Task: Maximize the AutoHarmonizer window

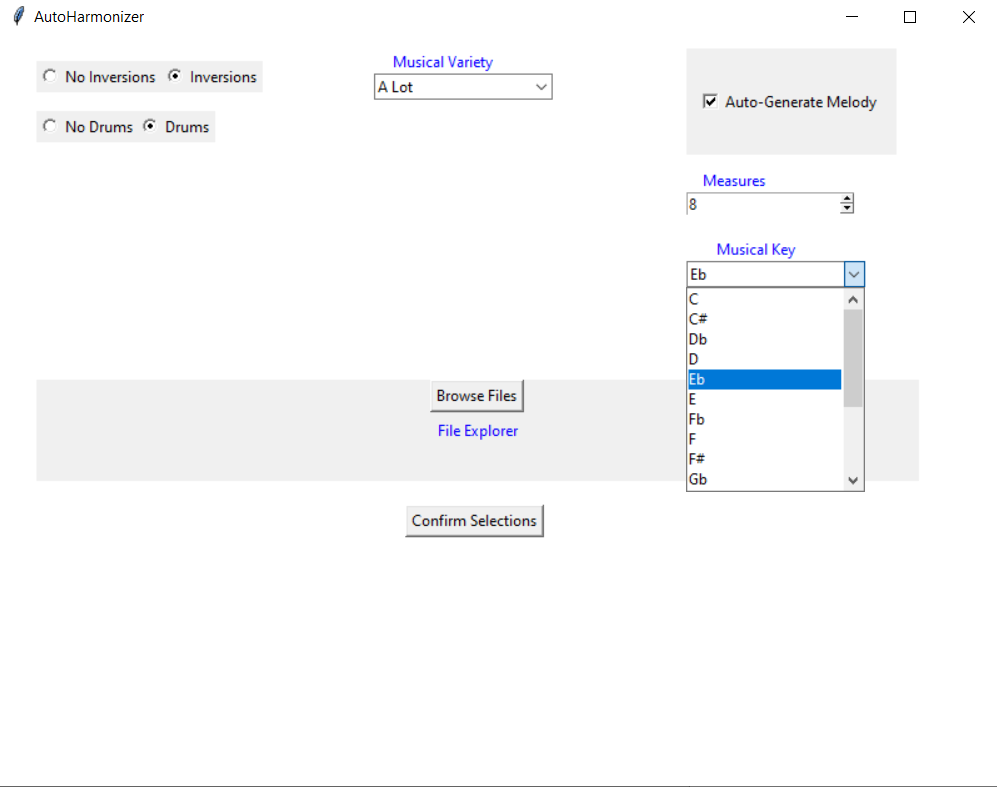Action: (x=910, y=17)
